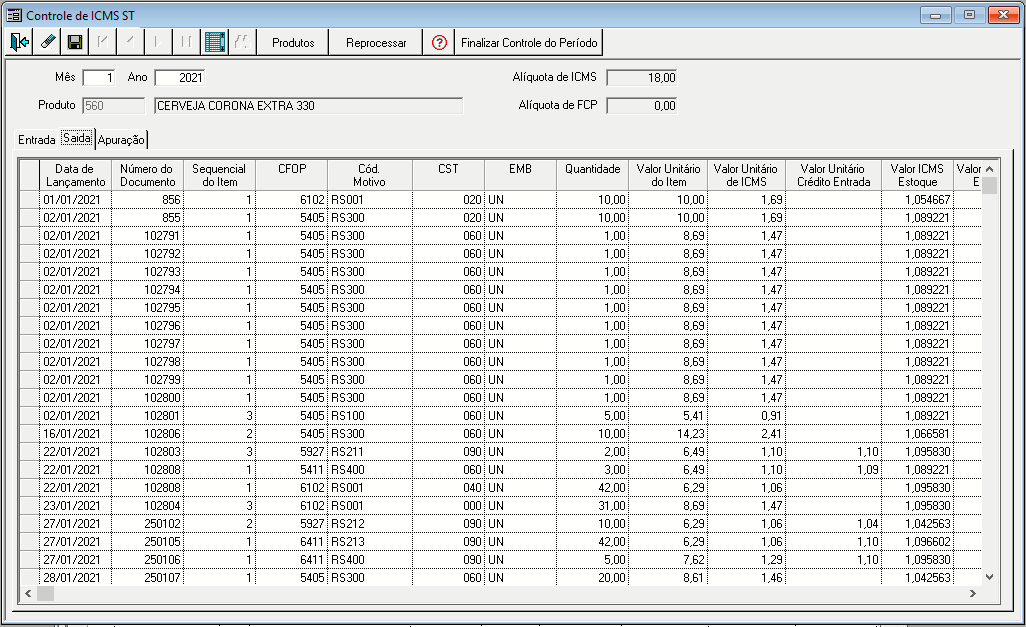
Task: Click the product name field CERVEJA CORONA EXTRA
Action: click(309, 106)
